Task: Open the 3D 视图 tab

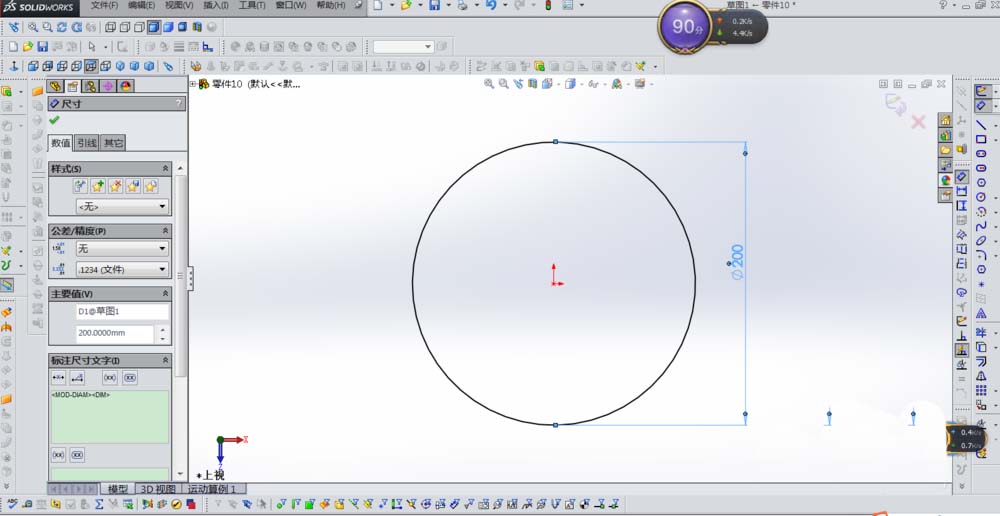Action: [x=158, y=489]
